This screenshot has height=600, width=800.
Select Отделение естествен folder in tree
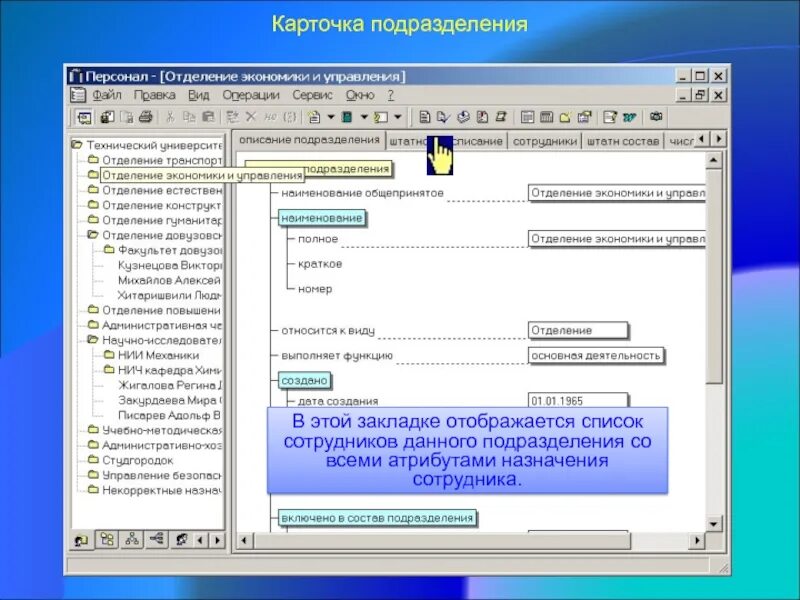[162, 190]
